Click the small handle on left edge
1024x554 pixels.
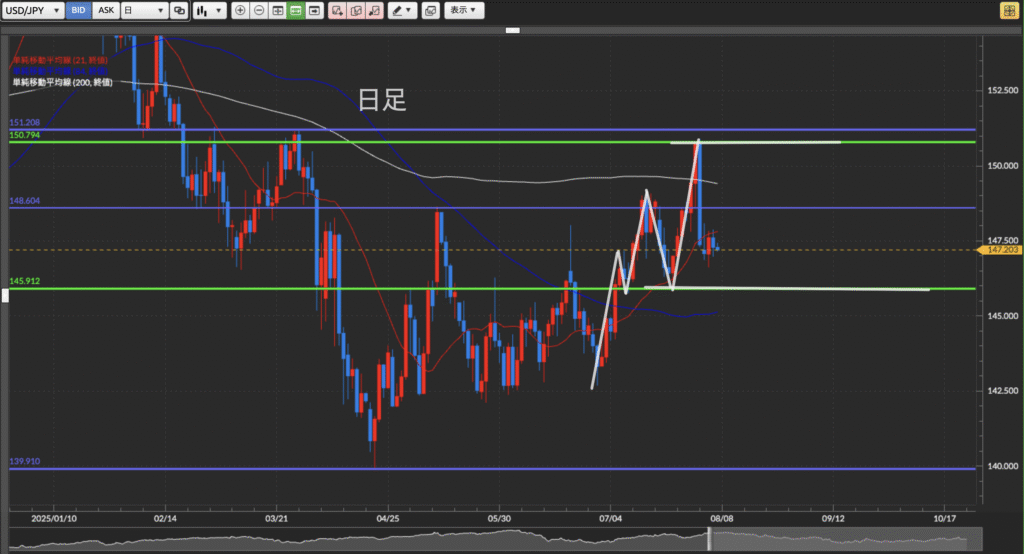[x=5, y=295]
